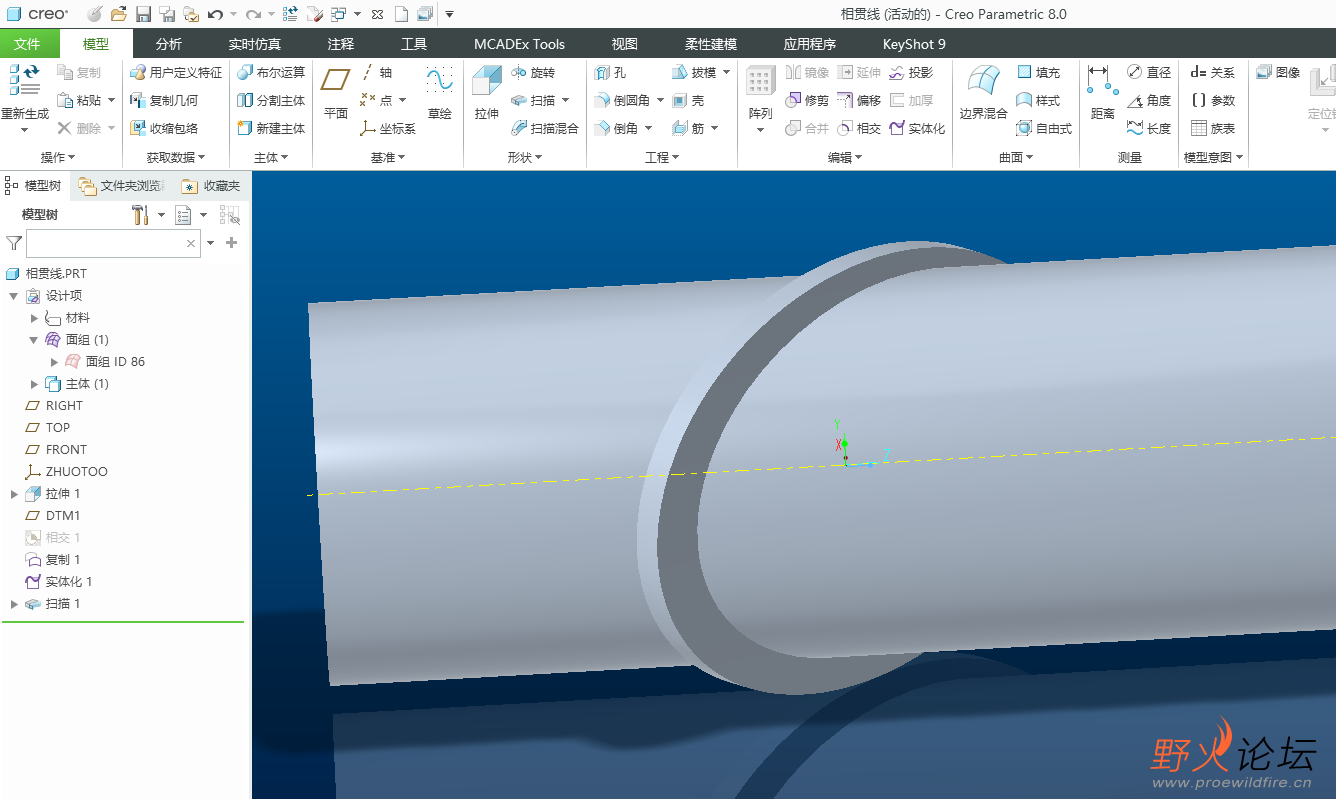The height and width of the screenshot is (799, 1336).
Task: Click the Boolean Operations (布尔运算) tool
Action: click(271, 73)
